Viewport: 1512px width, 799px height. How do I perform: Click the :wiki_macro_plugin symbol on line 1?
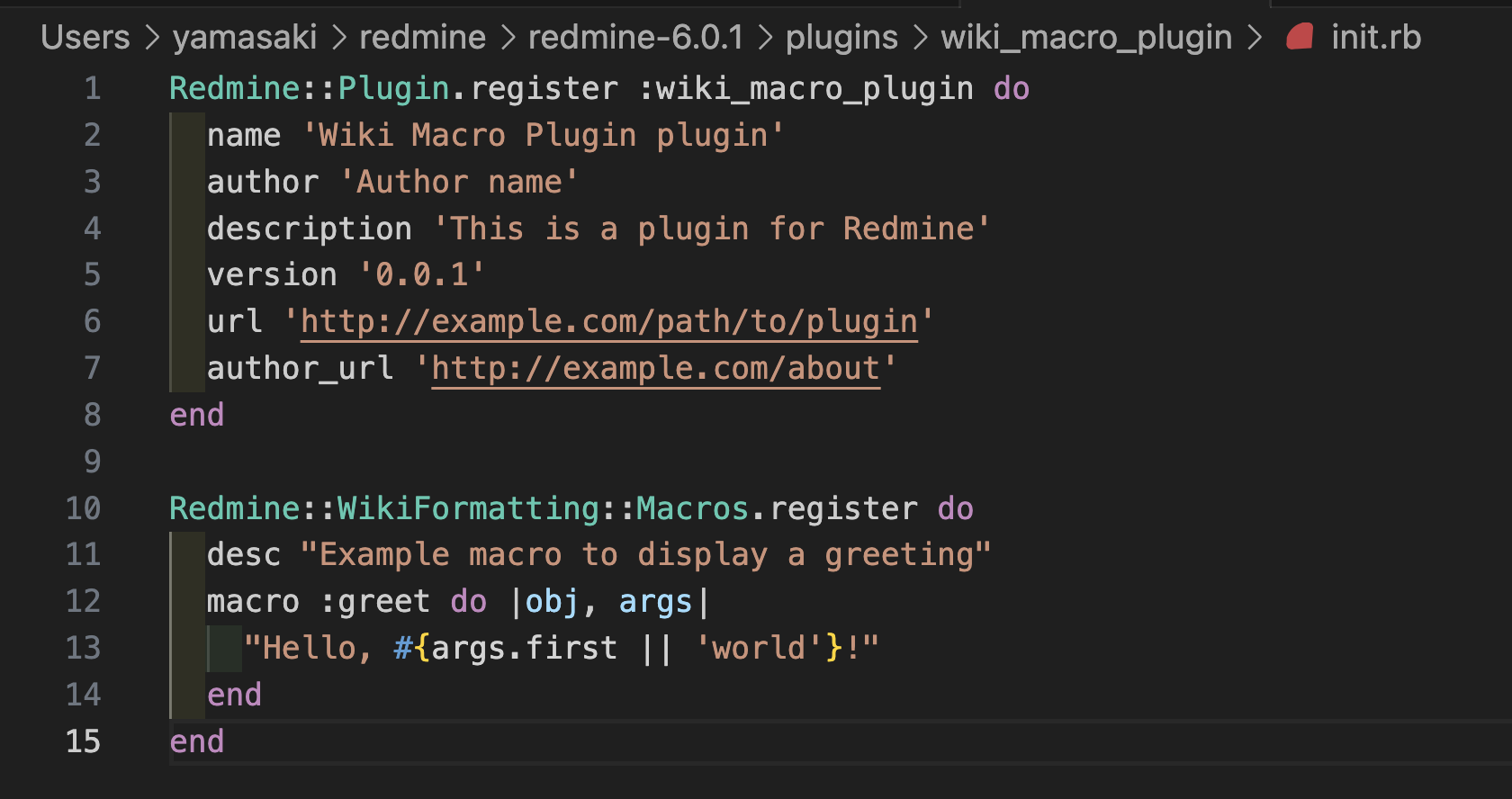[x=805, y=88]
